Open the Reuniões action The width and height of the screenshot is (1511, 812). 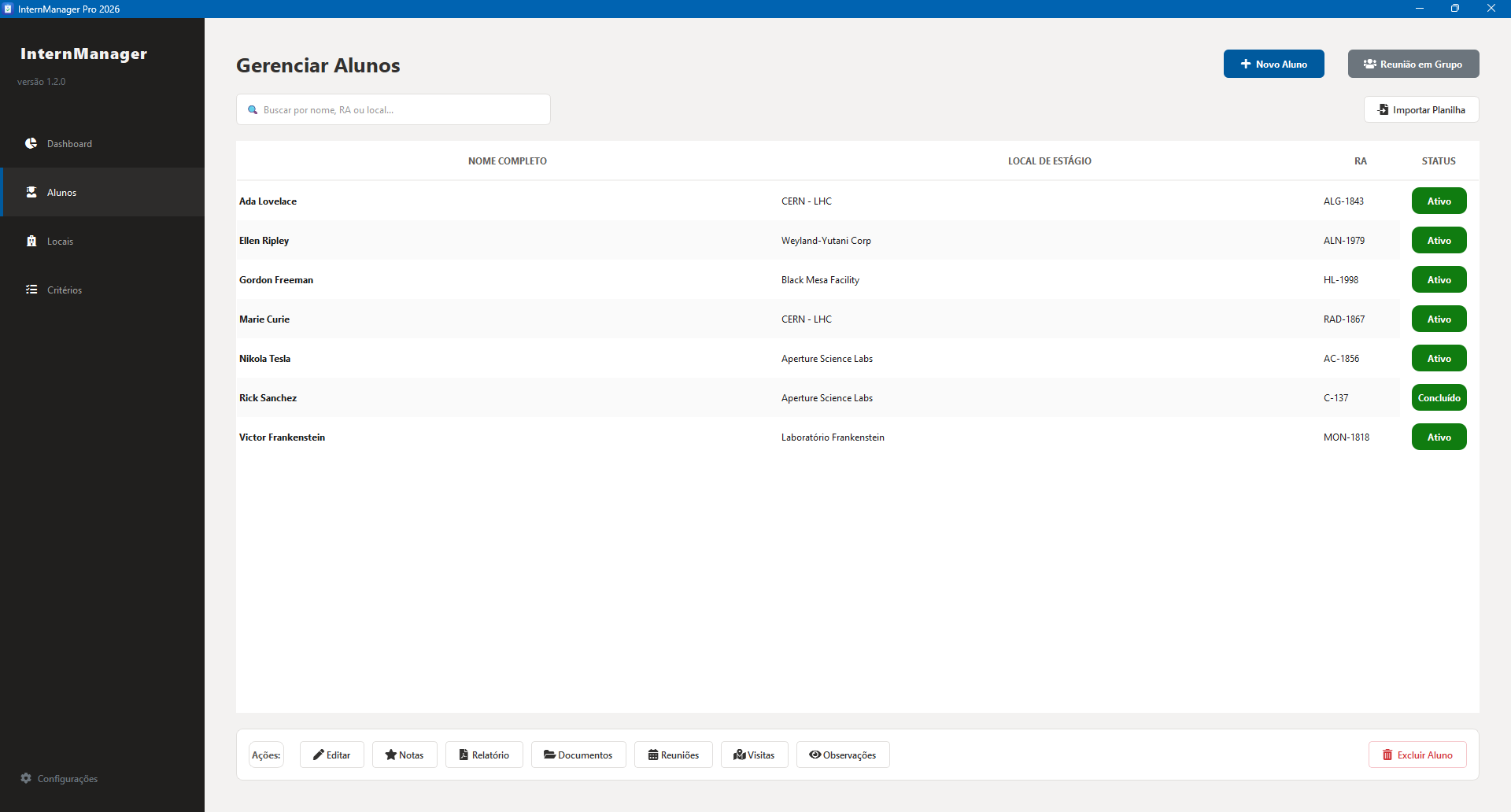point(673,755)
